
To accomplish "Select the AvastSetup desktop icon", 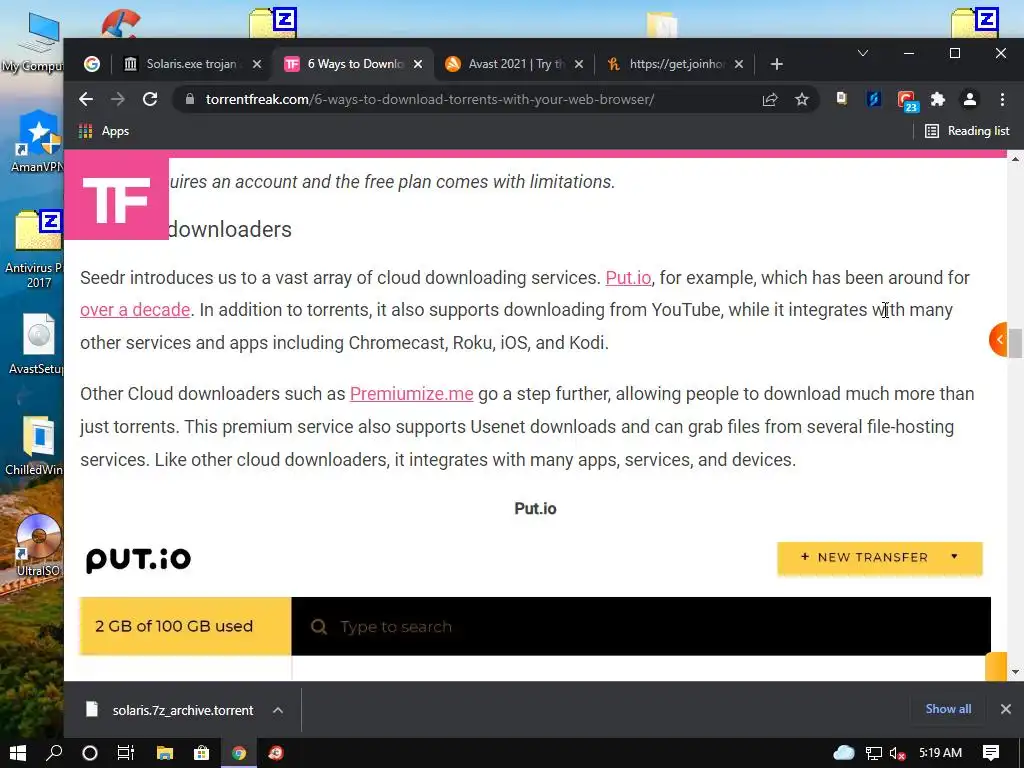I will click(37, 344).
